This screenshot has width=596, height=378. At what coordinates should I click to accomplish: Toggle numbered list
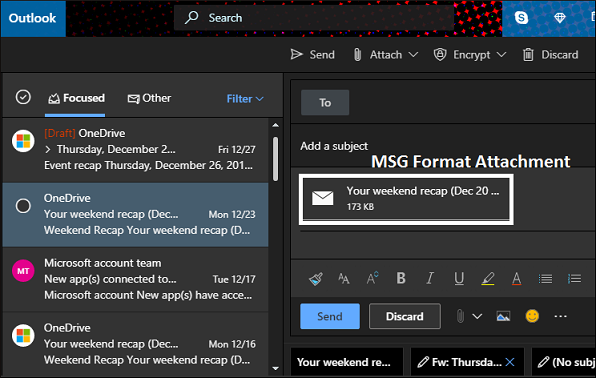pos(574,279)
